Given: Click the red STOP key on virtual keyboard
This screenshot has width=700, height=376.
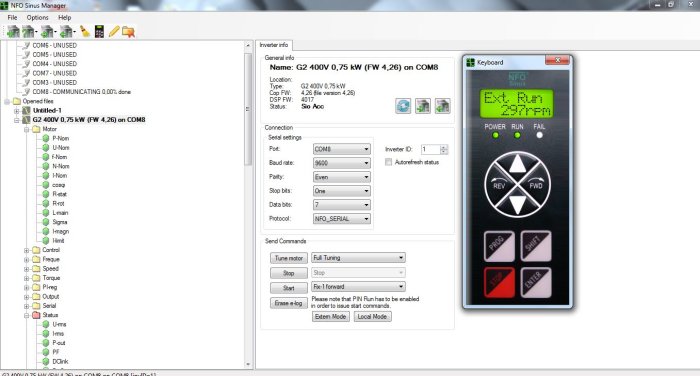Looking at the screenshot, I should pos(499,282).
